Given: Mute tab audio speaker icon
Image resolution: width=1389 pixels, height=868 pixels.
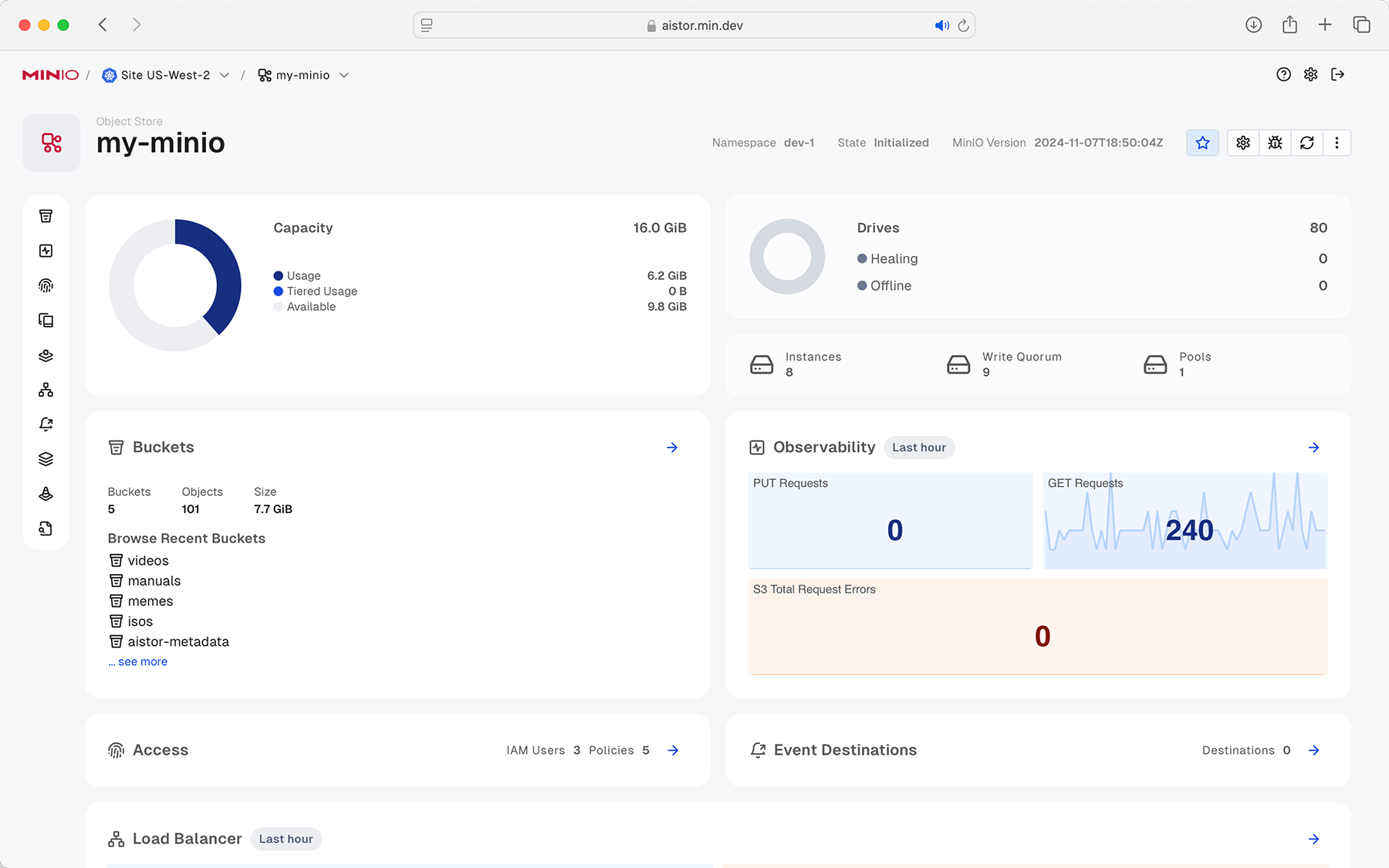Looking at the screenshot, I should click(941, 25).
